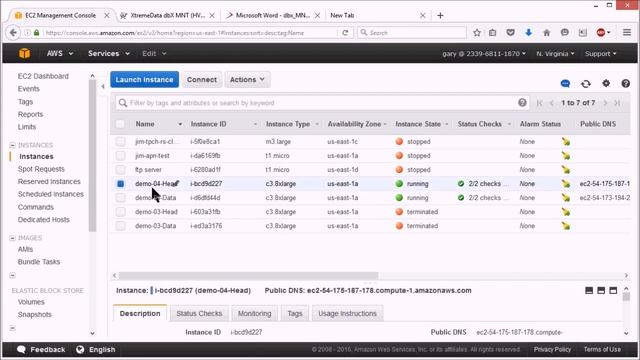Click alarm icon for demo-03-Data row
This screenshot has height=360, width=640.
[x=566, y=226]
